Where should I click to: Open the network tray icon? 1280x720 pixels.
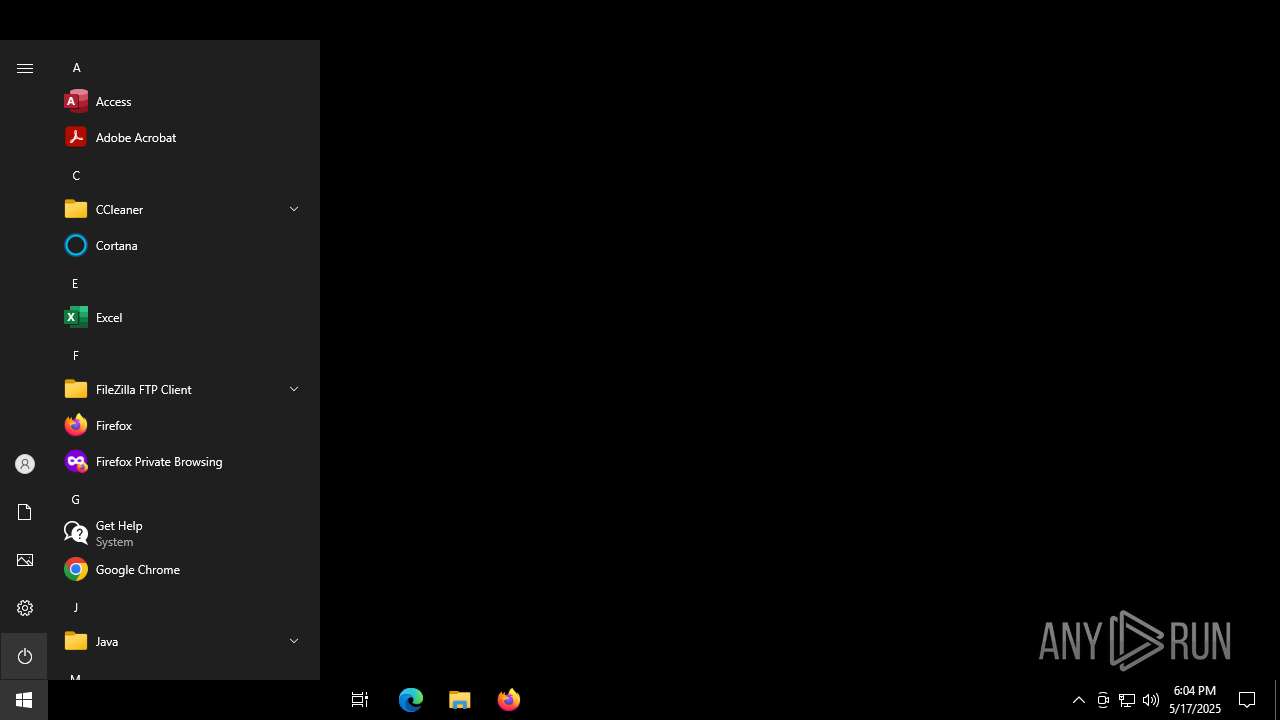point(1127,700)
